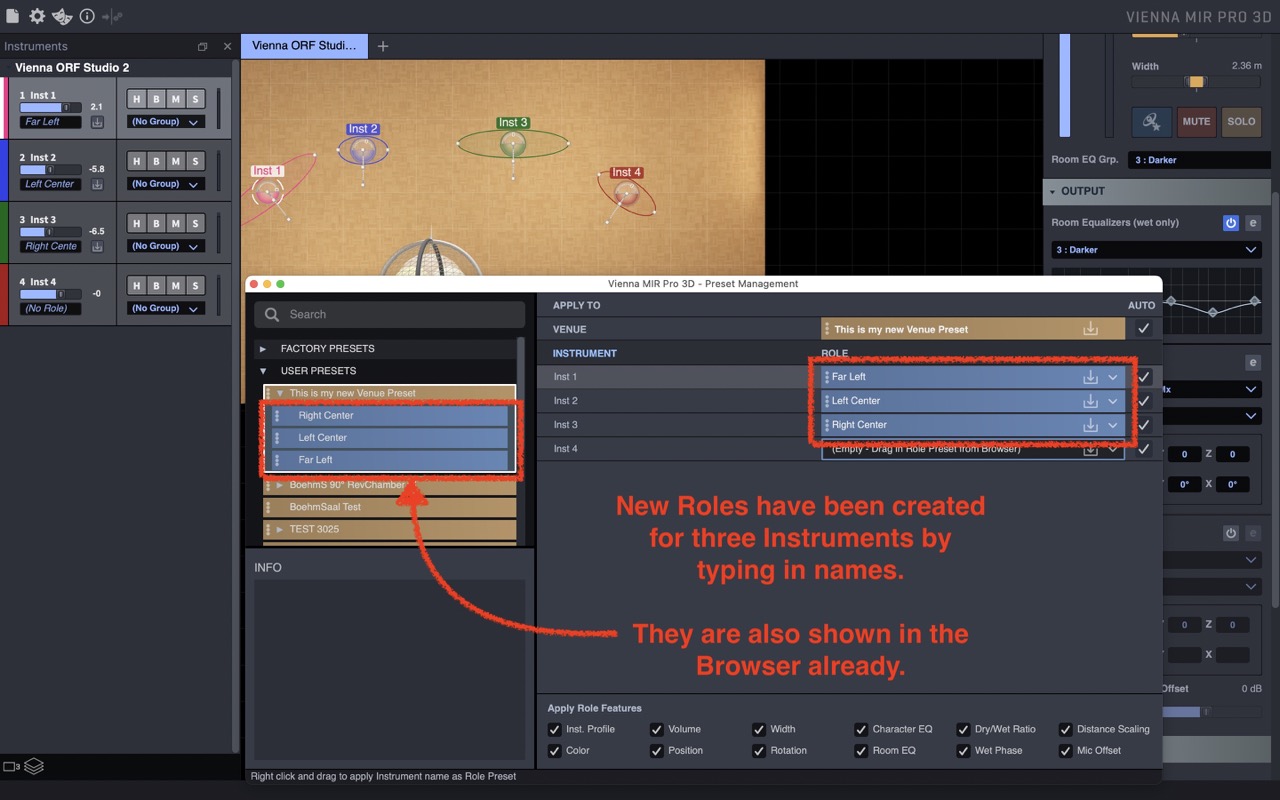Screen dimensions: 1280x800
Task: Add a new venue tab with plus
Action: (x=382, y=46)
